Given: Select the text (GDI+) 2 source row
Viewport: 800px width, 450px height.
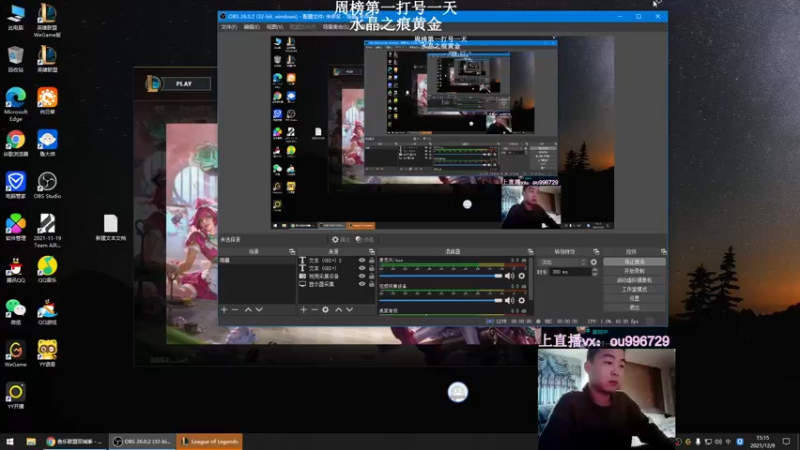Looking at the screenshot, I should [336, 260].
